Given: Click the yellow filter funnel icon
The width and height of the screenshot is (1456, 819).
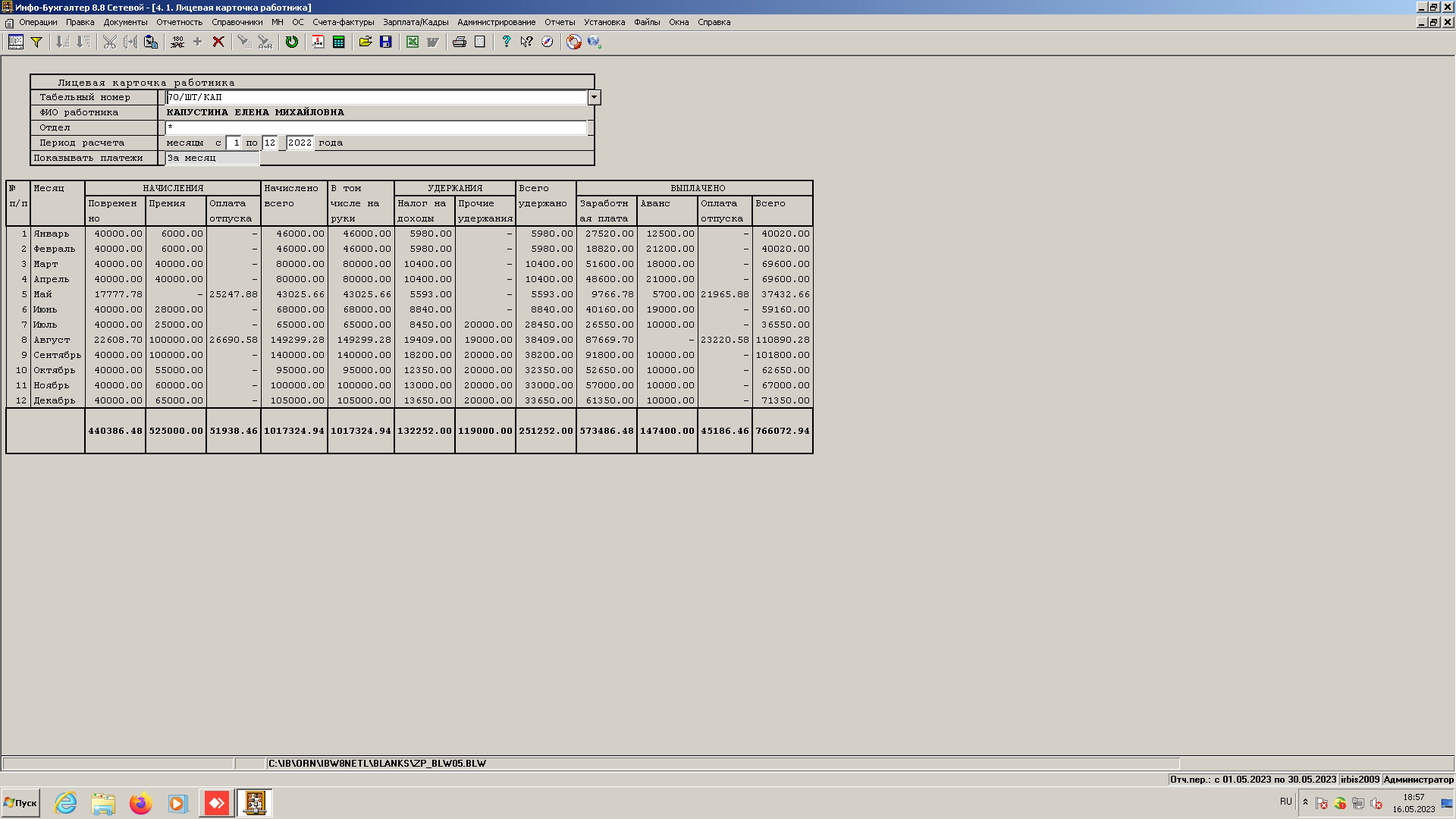Looking at the screenshot, I should (x=36, y=42).
